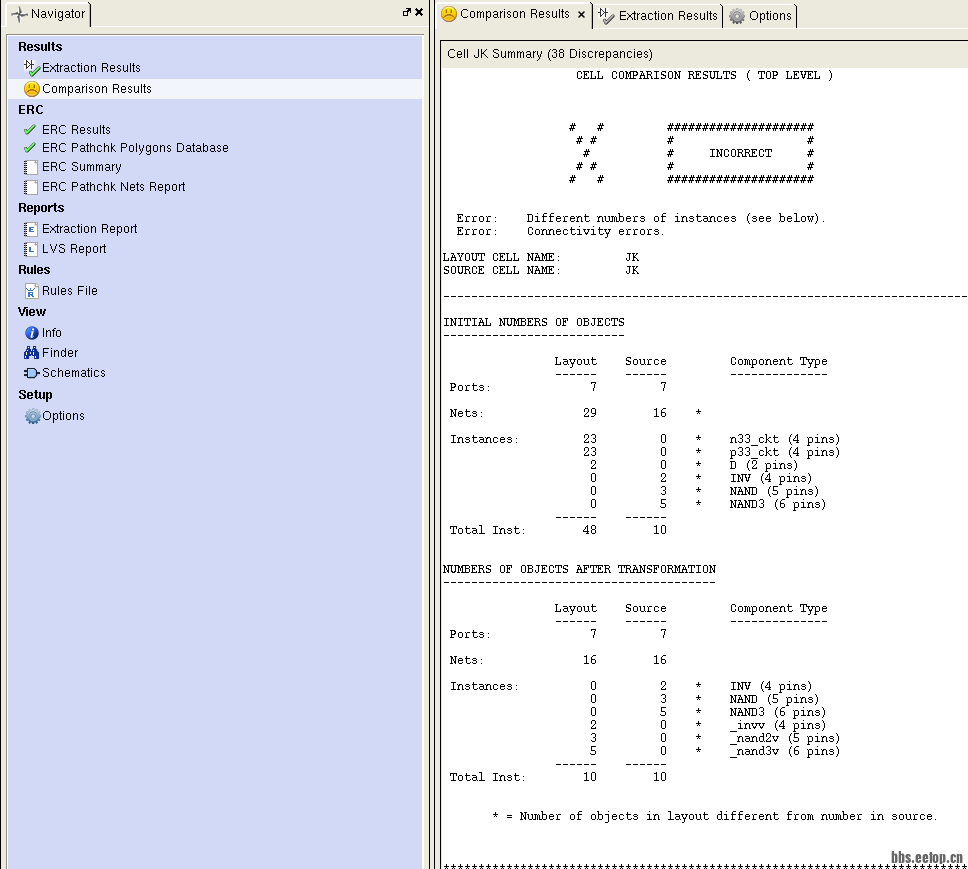
Task: Click the Schematics gate icon
Action: [31, 373]
